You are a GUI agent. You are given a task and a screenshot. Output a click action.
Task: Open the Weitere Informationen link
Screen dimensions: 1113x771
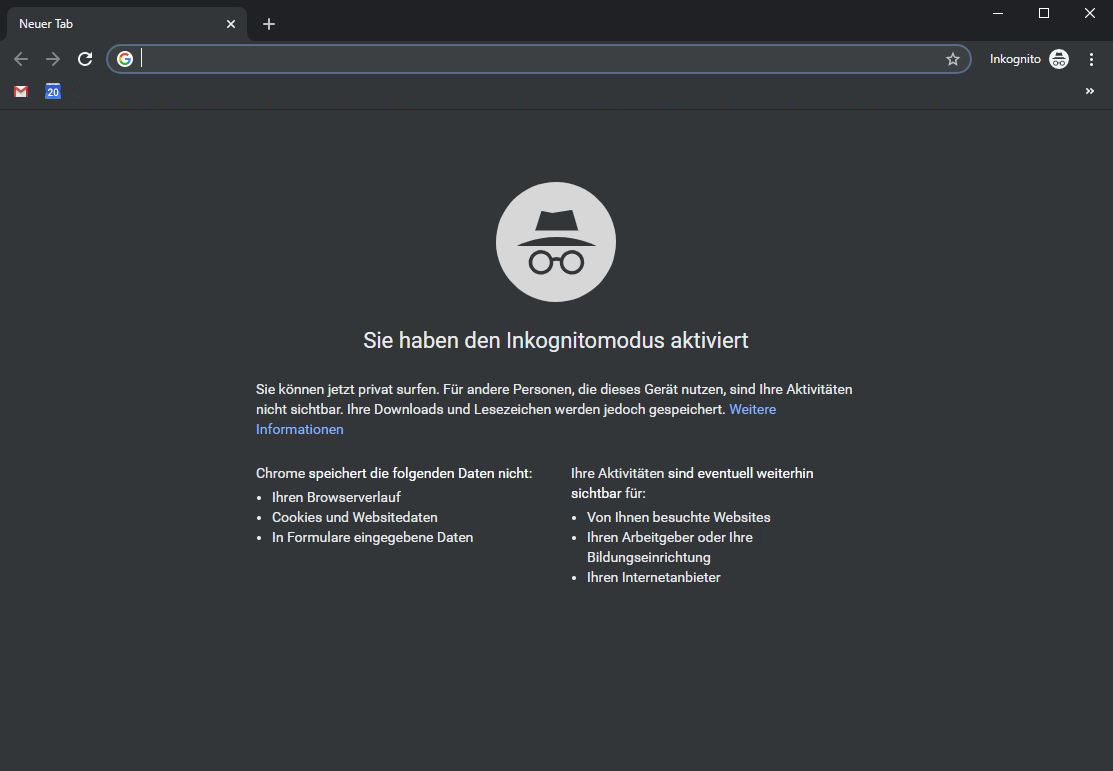752,409
